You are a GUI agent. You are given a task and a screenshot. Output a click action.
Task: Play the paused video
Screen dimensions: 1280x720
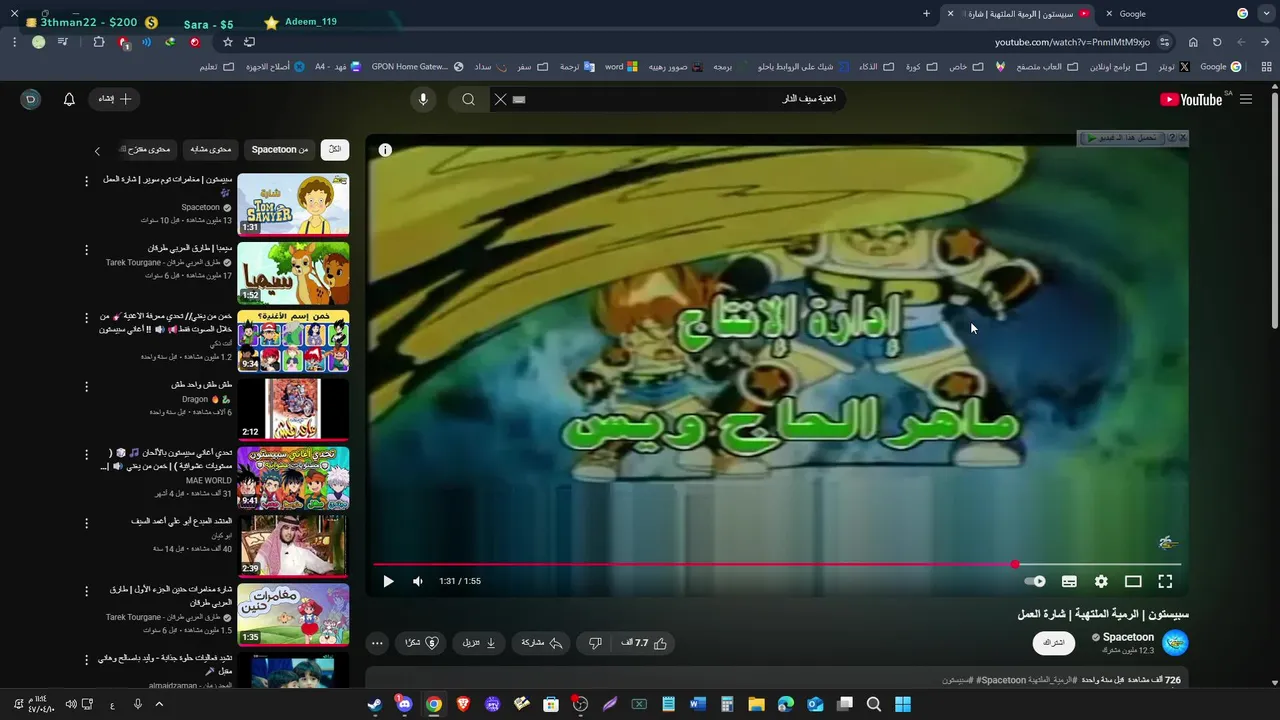tap(389, 581)
